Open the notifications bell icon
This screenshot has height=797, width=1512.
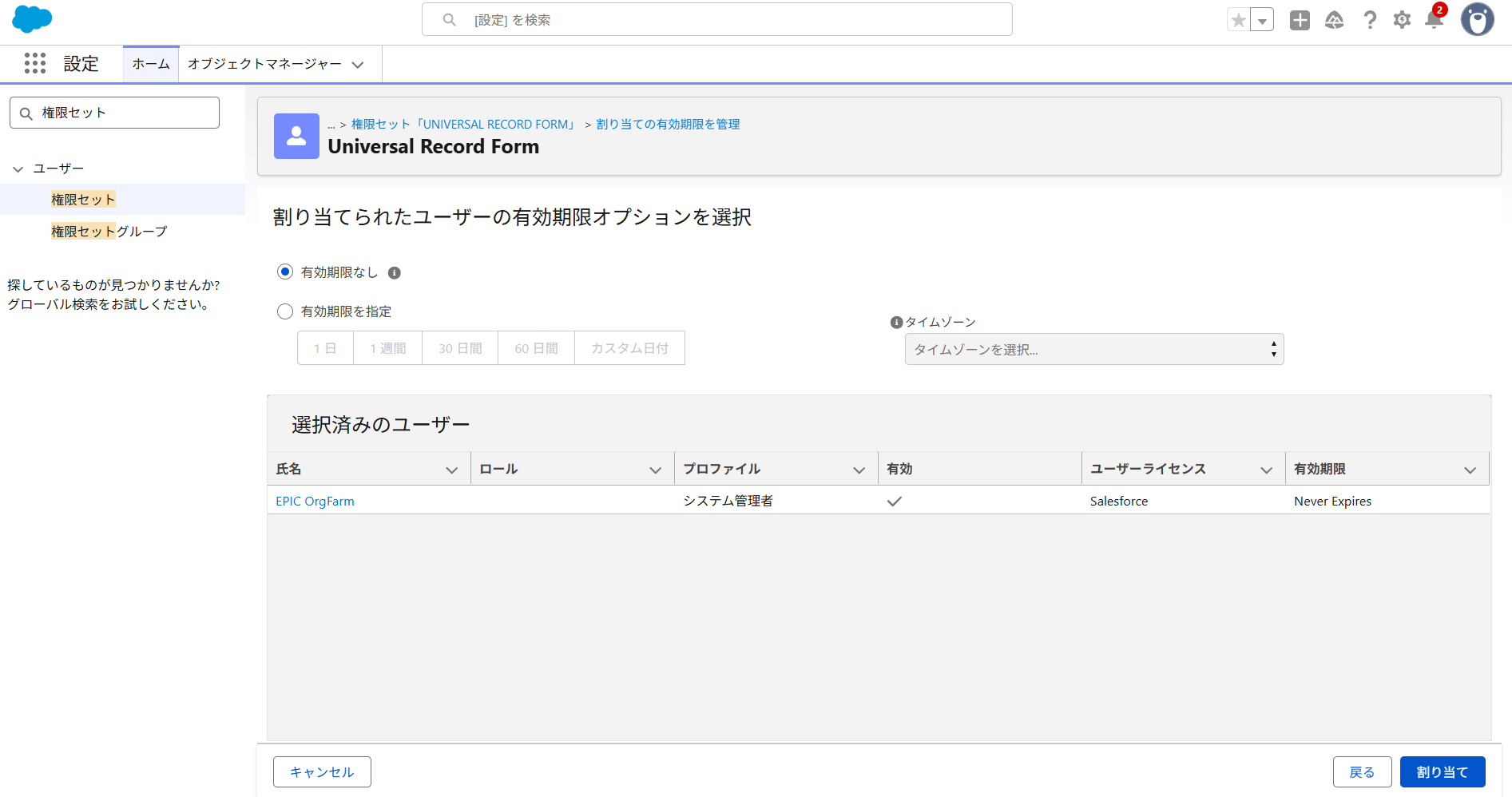1433,20
